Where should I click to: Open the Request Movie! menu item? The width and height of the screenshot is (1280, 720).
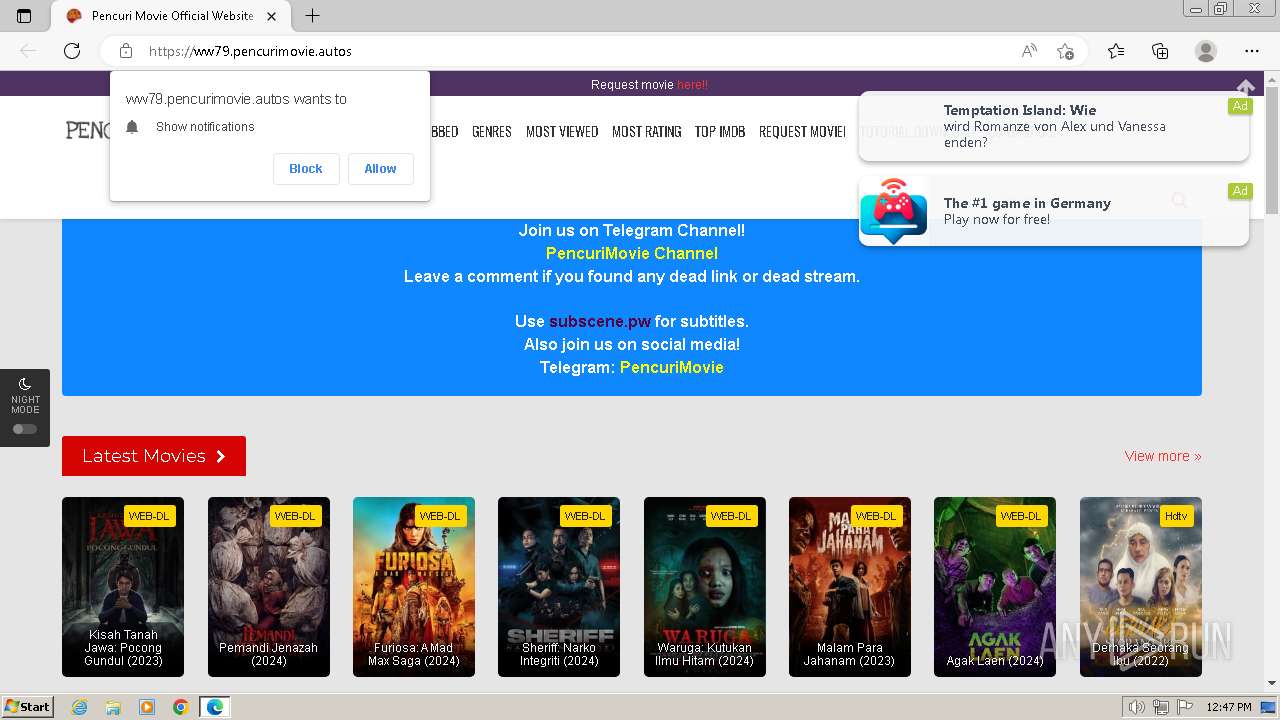tap(802, 132)
